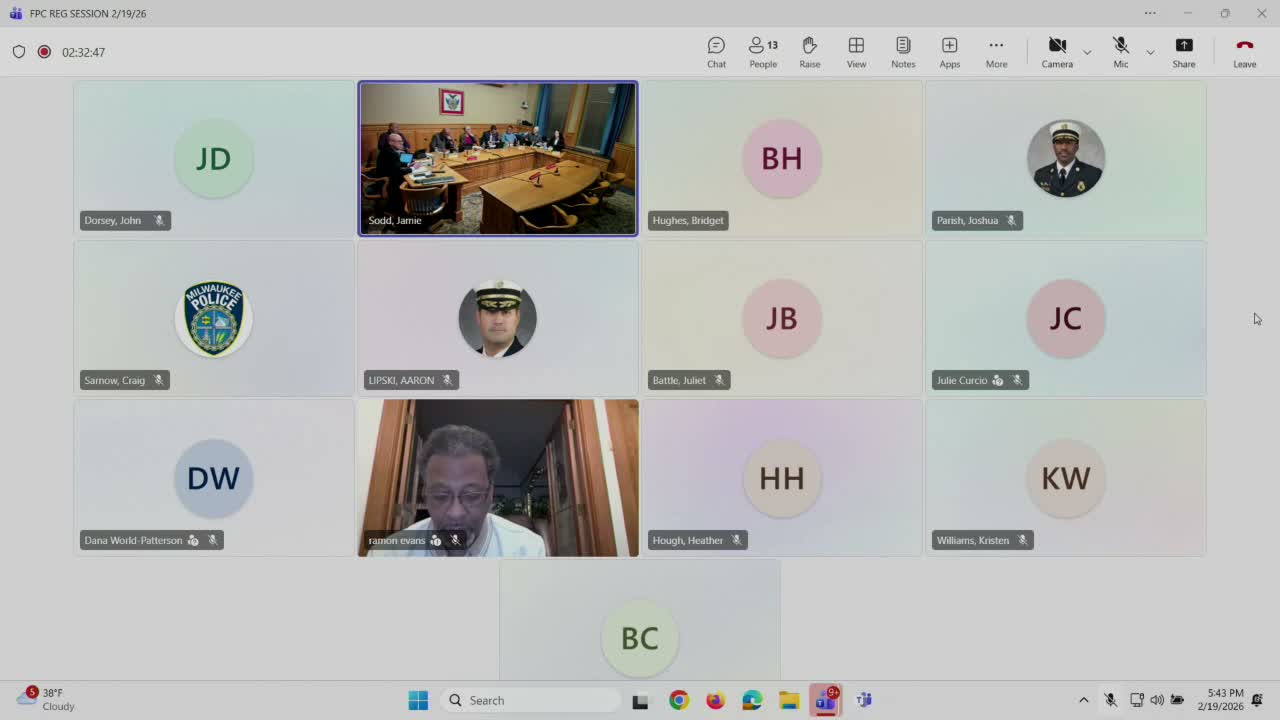Open the Windows Start menu

click(x=418, y=700)
